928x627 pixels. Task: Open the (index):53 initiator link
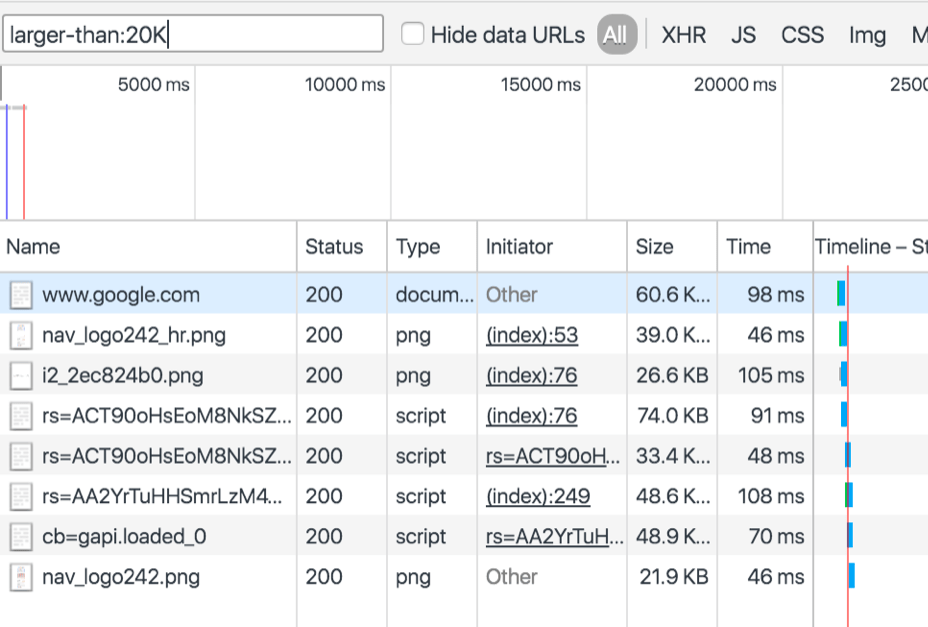tap(531, 335)
